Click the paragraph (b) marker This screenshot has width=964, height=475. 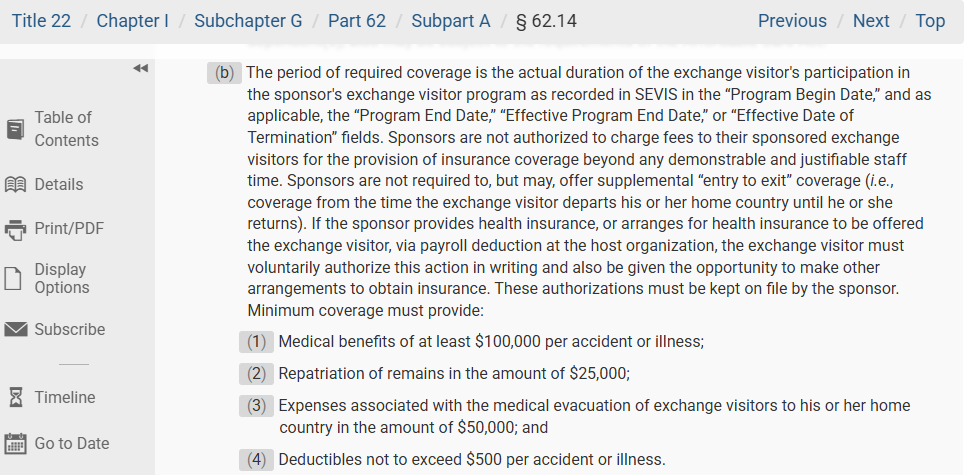[225, 73]
